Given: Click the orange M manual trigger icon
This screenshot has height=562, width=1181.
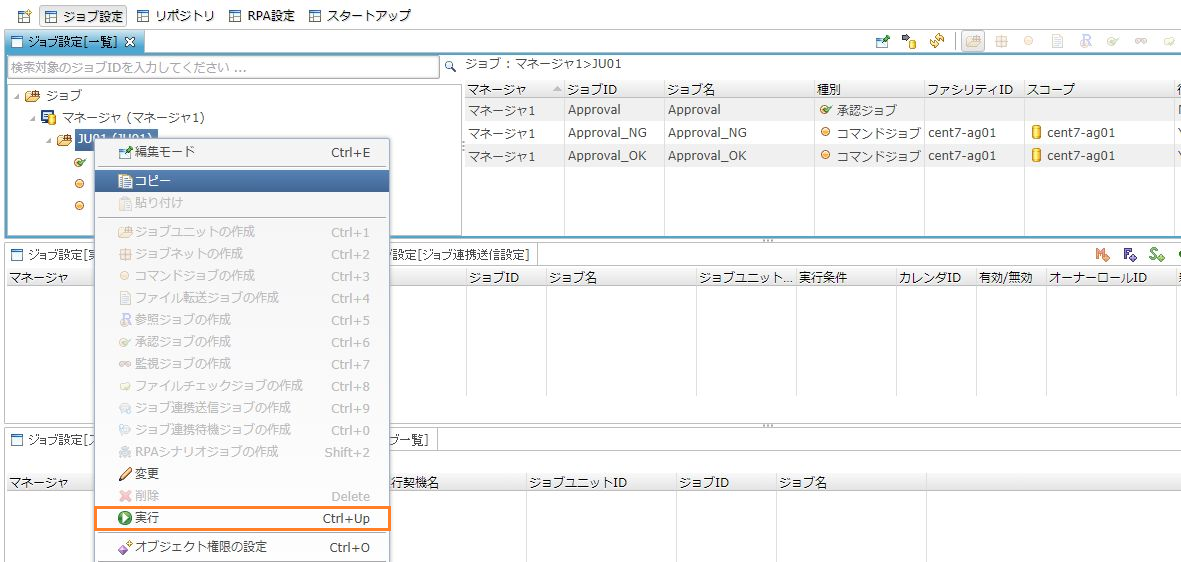Looking at the screenshot, I should pyautogui.click(x=1103, y=255).
